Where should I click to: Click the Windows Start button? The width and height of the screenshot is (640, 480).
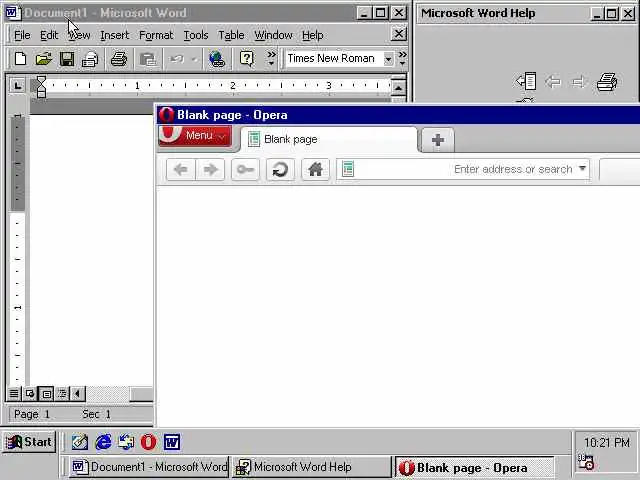(29, 442)
